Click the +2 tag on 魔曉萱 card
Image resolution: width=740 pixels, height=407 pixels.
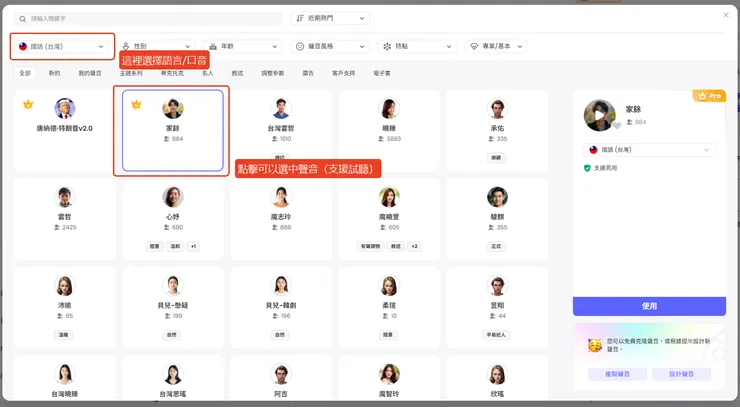pos(414,246)
